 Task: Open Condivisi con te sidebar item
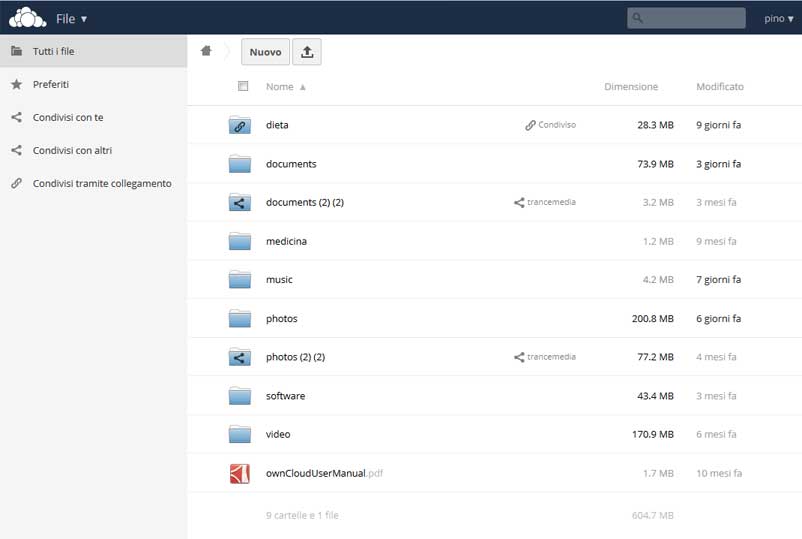pos(68,118)
